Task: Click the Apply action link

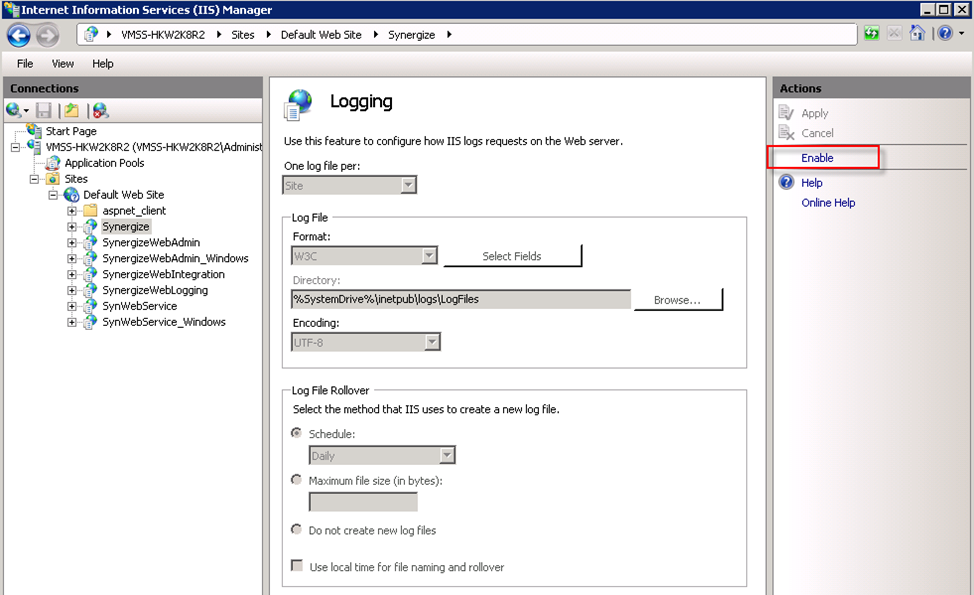Action: (814, 113)
